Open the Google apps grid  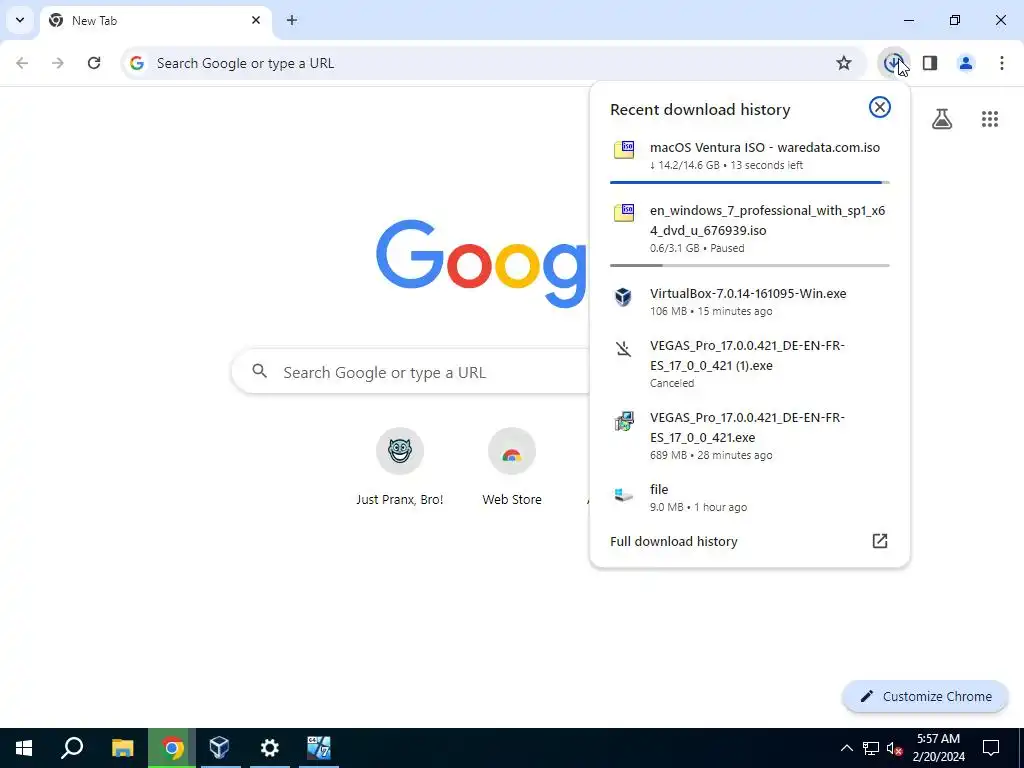tap(990, 119)
